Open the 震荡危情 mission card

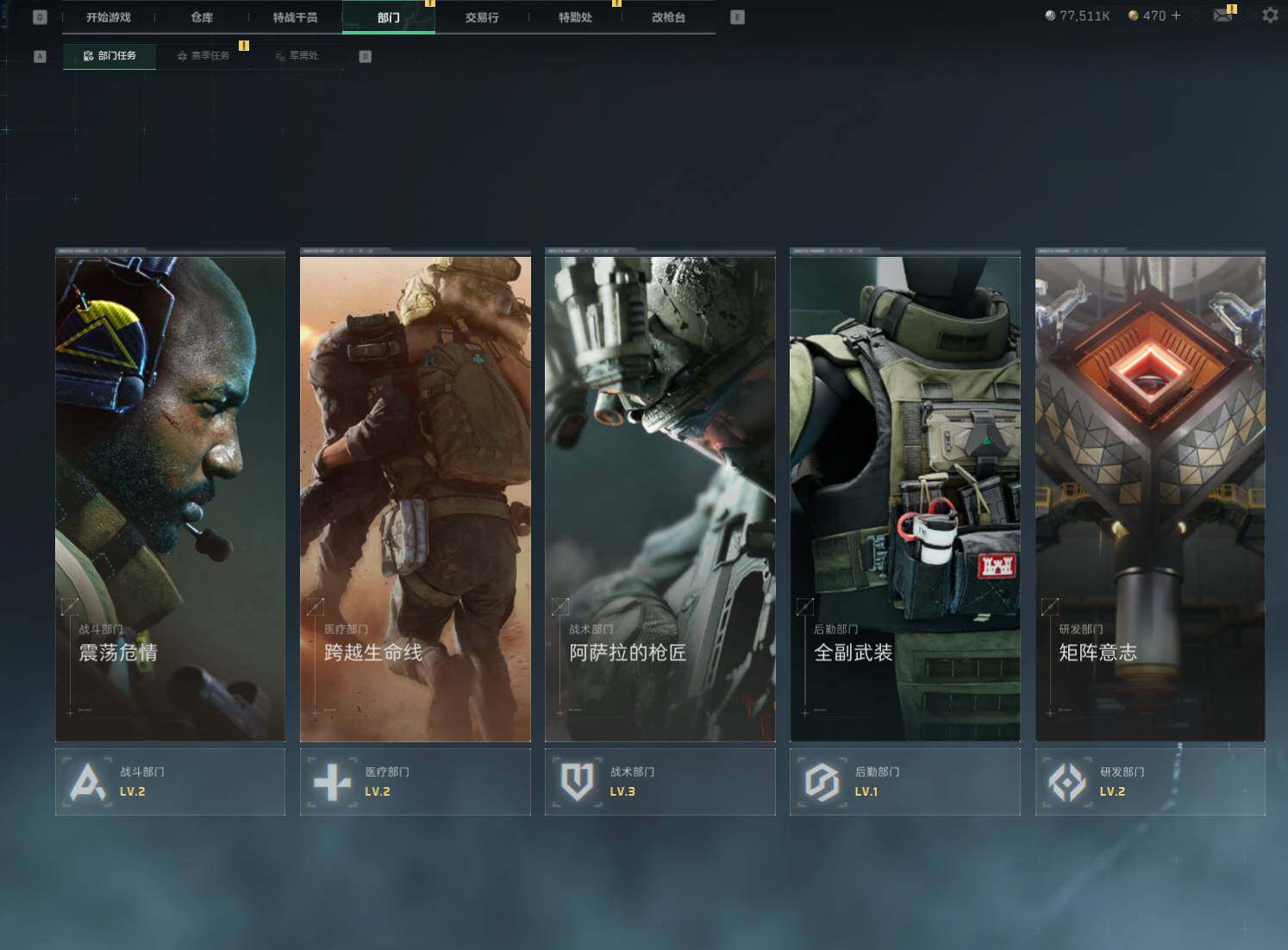click(x=170, y=496)
